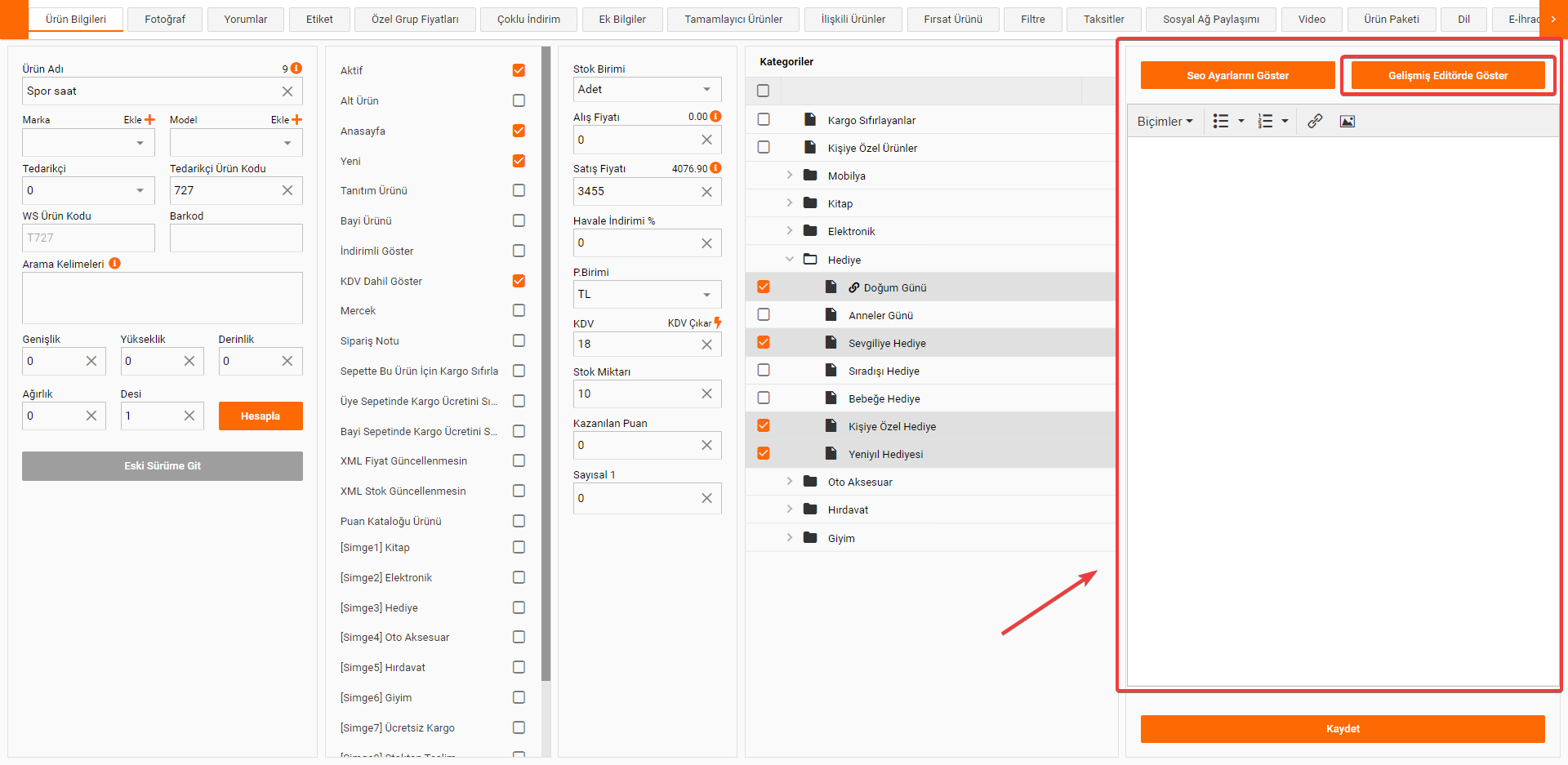Viewport: 1568px width, 765px height.
Task: Insert link in the editor toolbar
Action: click(1315, 121)
